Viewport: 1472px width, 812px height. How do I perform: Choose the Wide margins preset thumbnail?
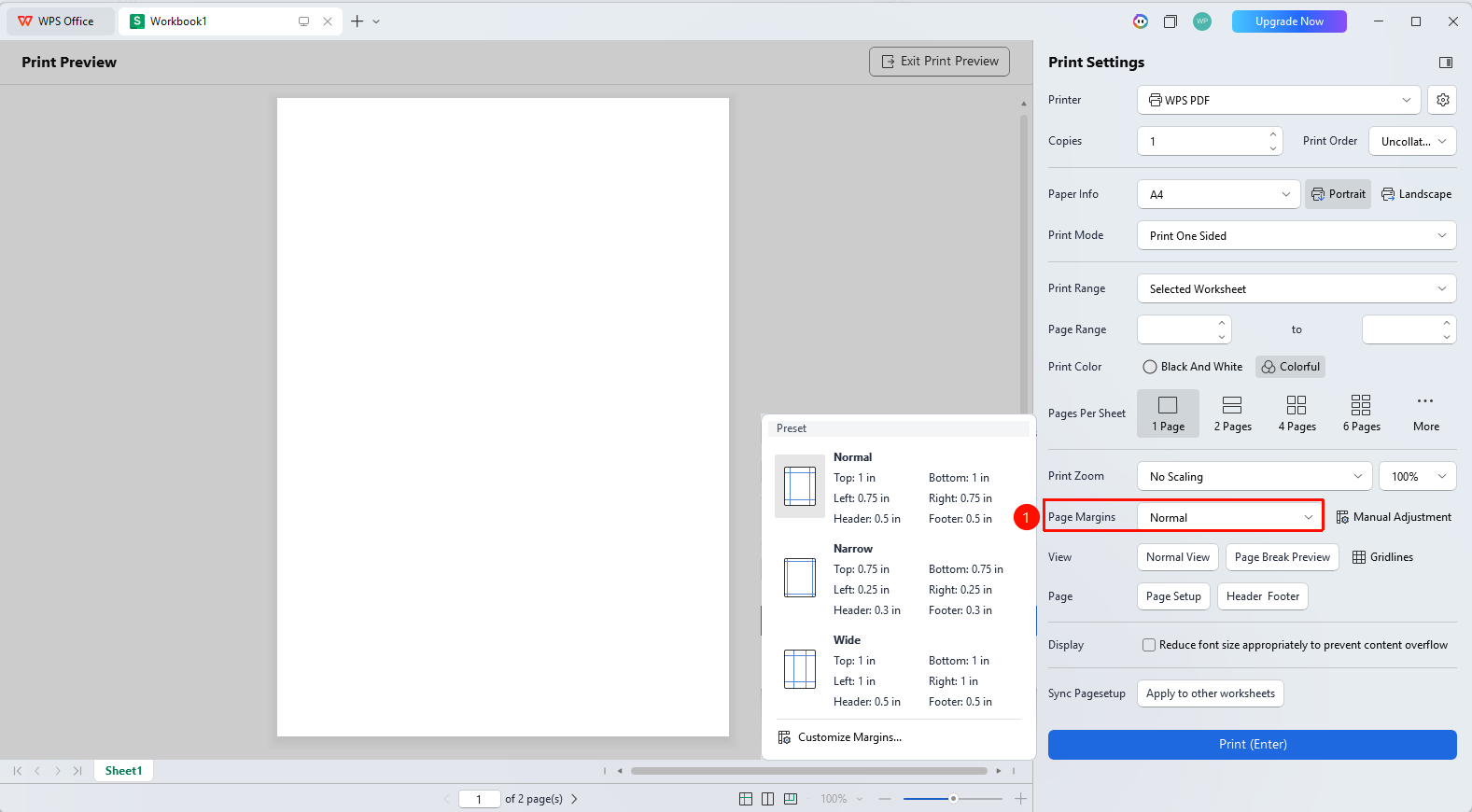[x=800, y=669]
